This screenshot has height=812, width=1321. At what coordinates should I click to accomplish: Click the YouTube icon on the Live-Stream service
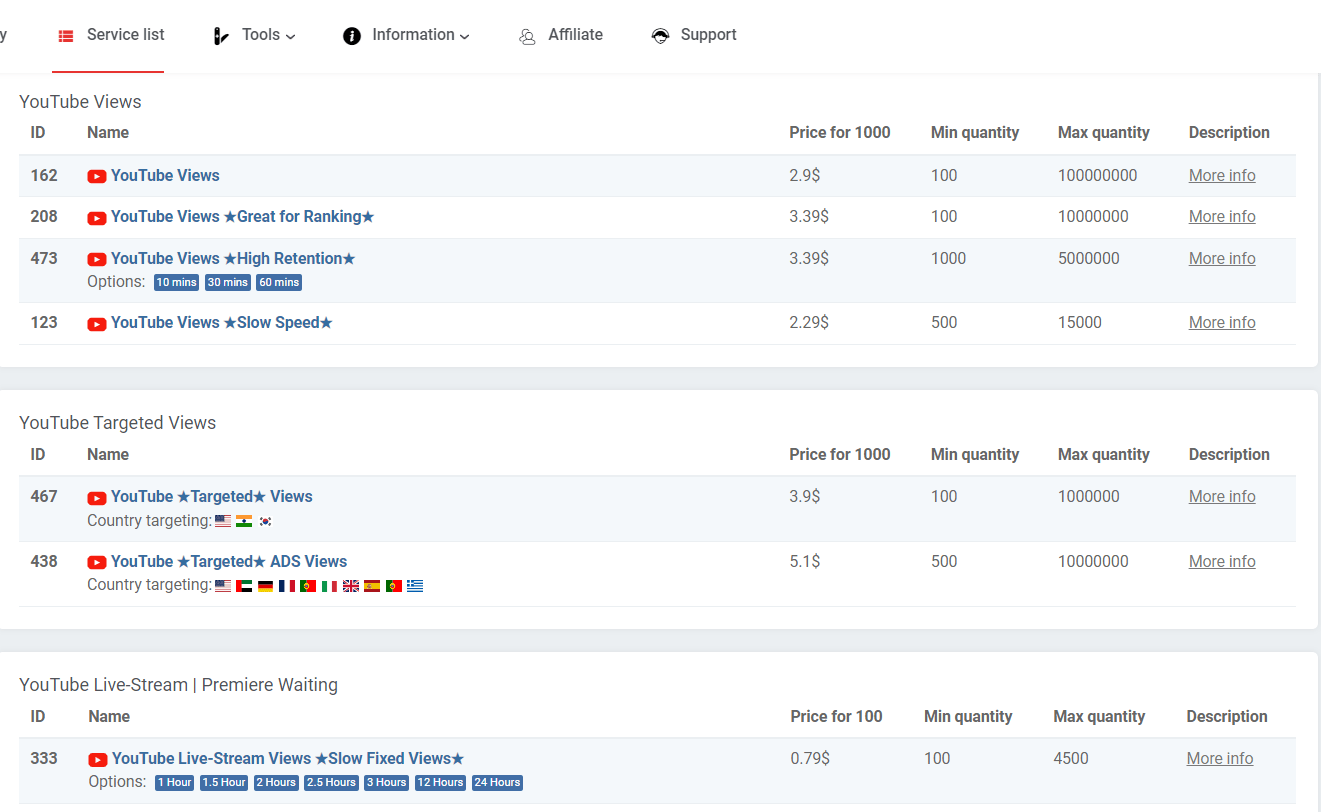click(x=96, y=759)
